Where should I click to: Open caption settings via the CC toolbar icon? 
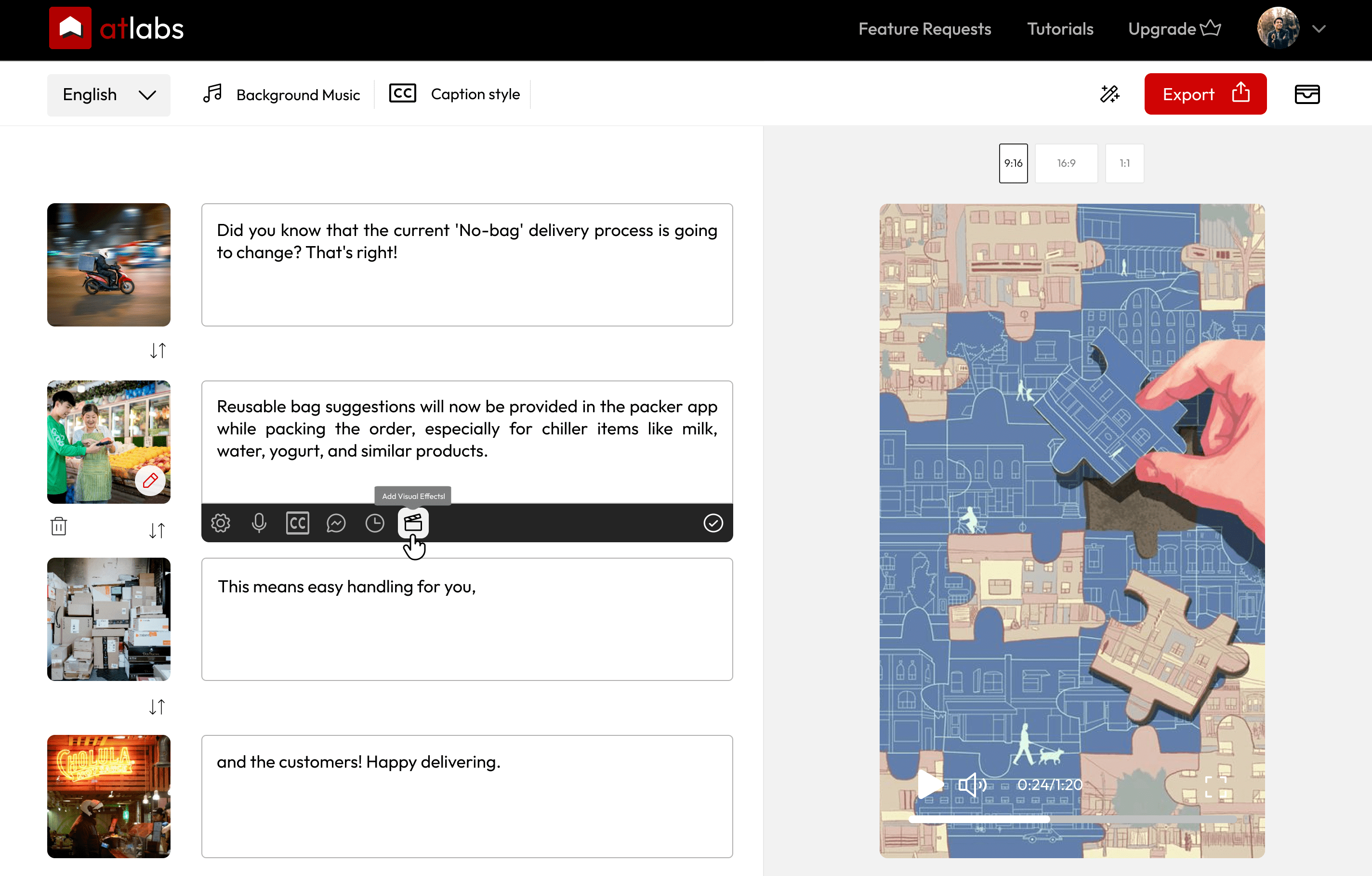[x=297, y=523]
